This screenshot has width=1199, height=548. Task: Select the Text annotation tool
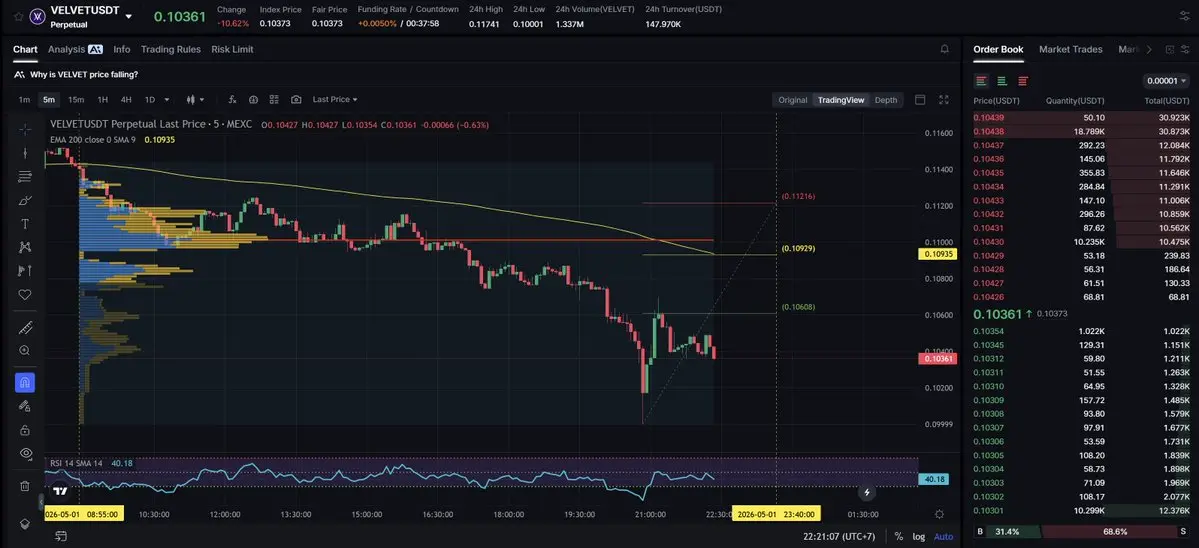(x=24, y=224)
